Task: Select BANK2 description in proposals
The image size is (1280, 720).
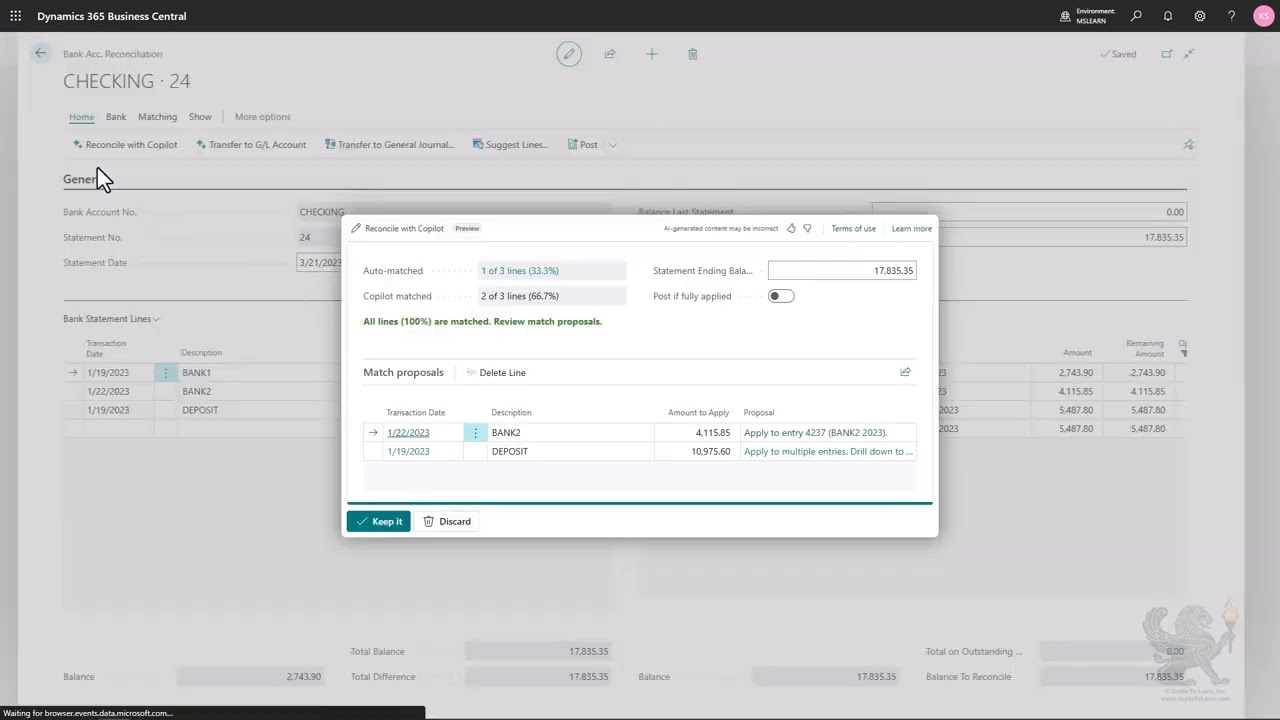Action: (506, 433)
